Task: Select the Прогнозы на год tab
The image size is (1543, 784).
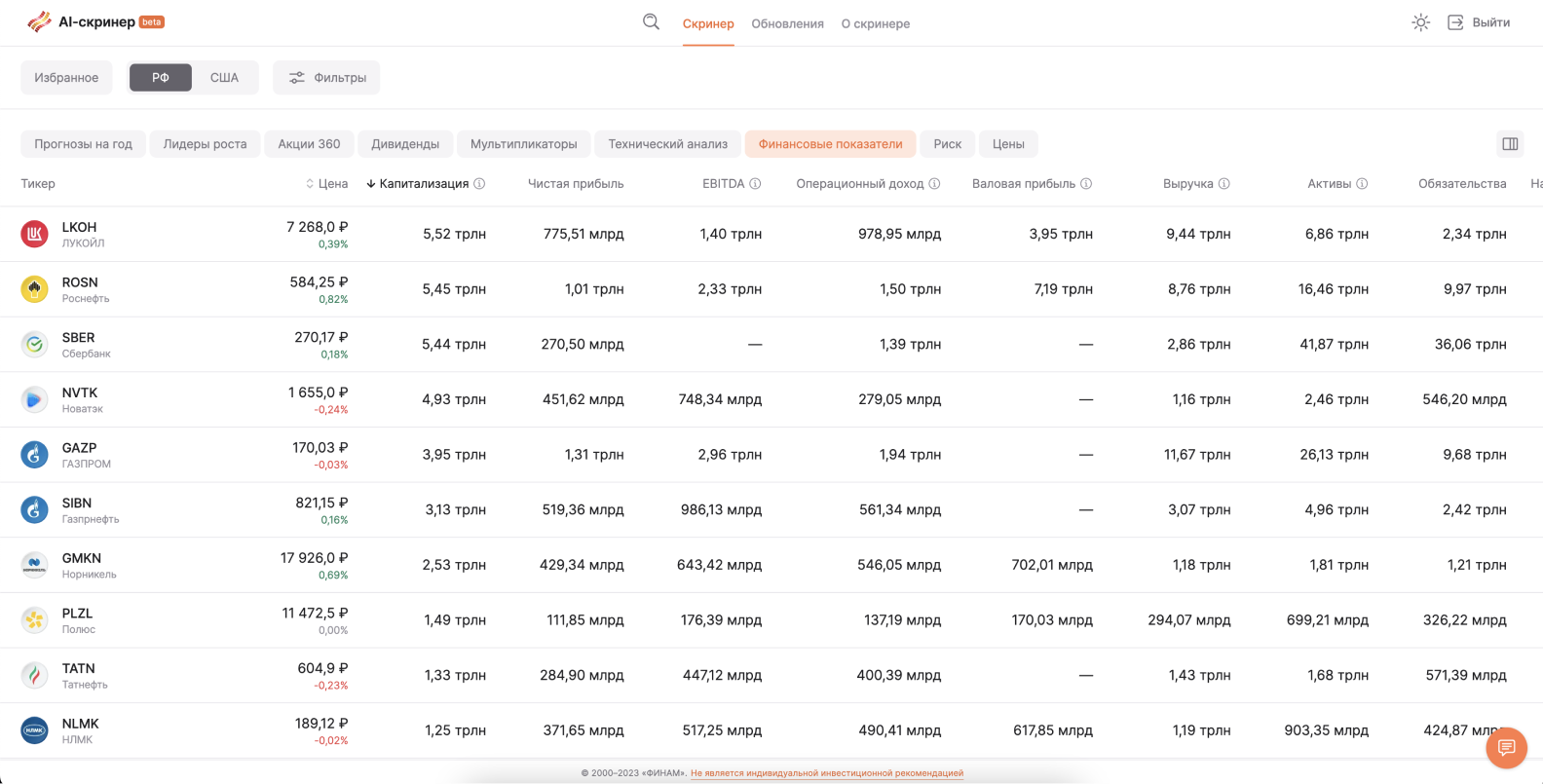Action: coord(83,144)
